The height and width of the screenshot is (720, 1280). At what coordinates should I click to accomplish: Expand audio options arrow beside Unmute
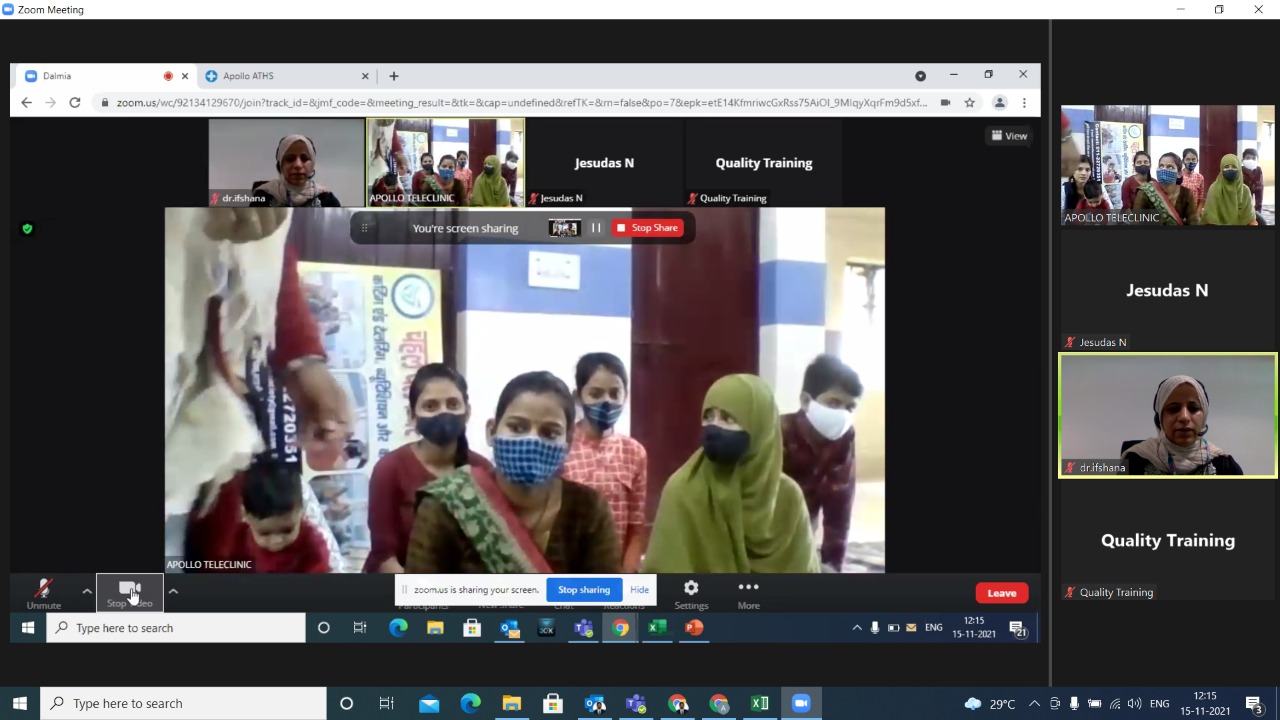pos(87,591)
